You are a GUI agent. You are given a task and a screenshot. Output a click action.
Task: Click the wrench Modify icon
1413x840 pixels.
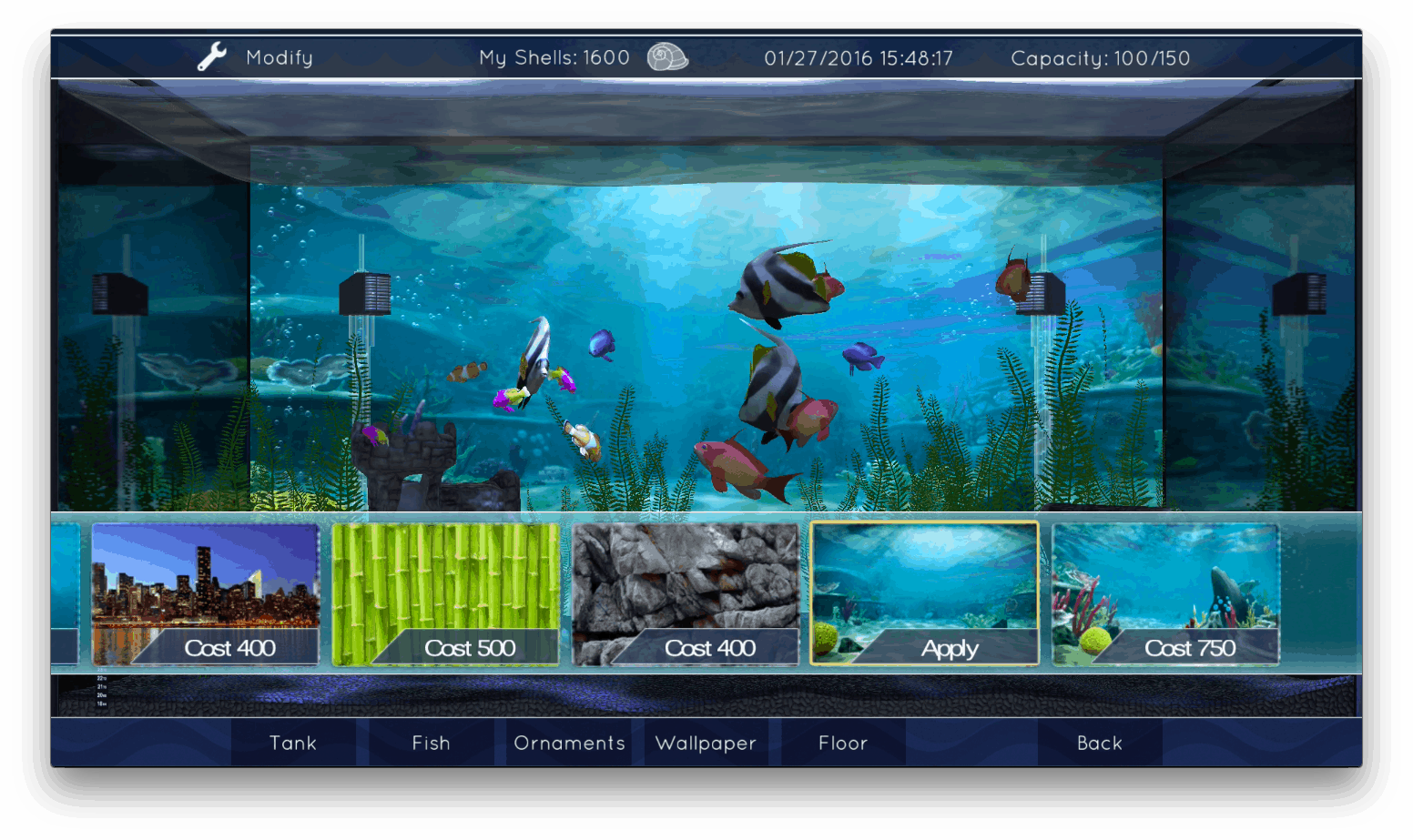coord(212,57)
